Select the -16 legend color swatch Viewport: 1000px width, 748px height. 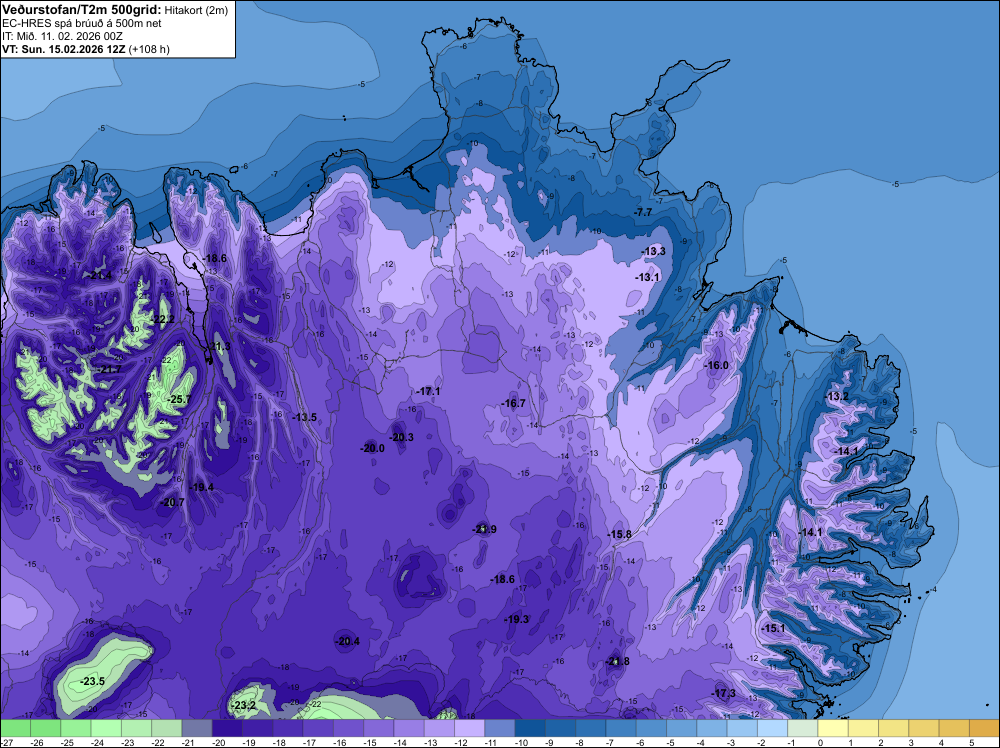tap(348, 728)
